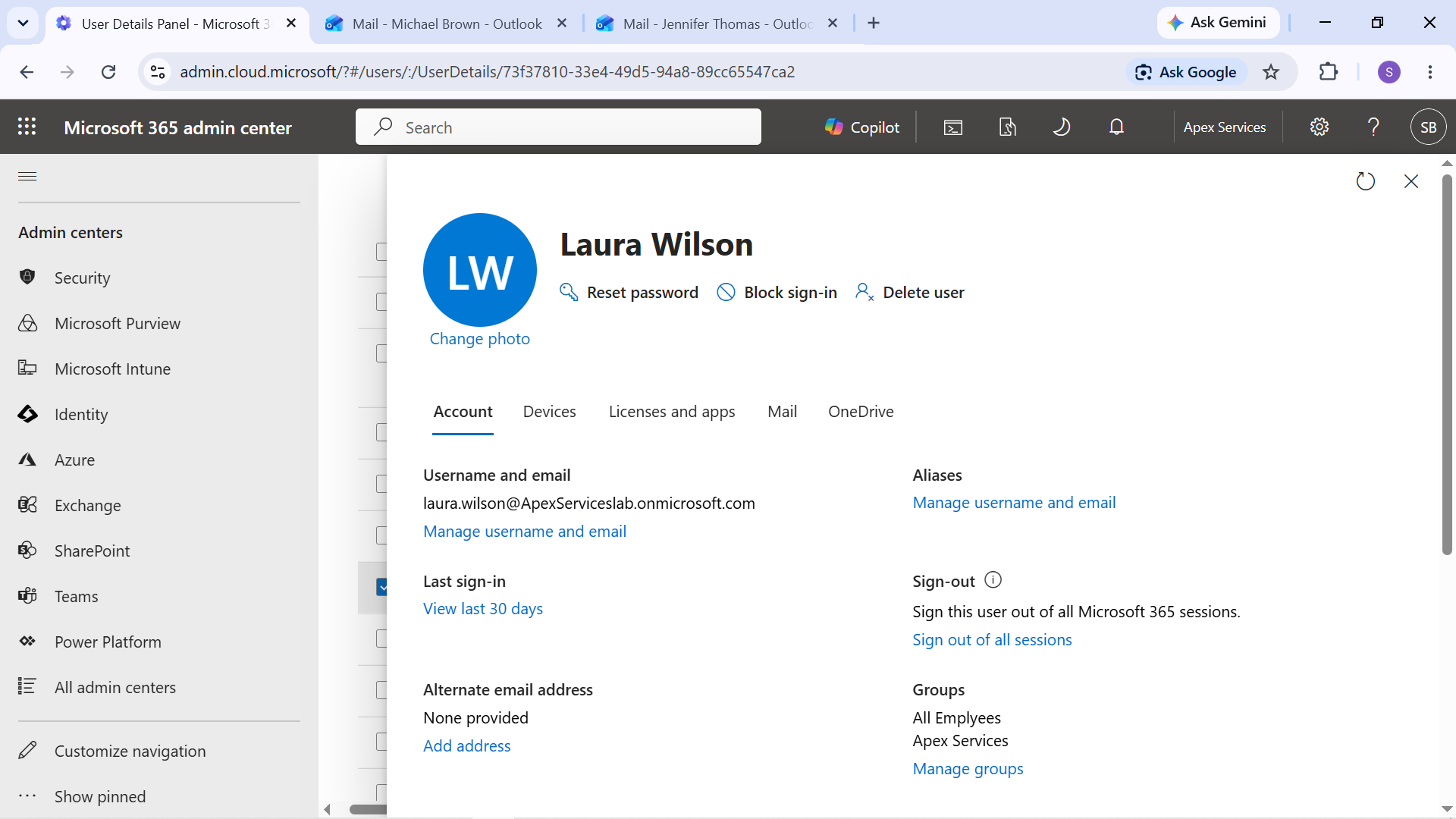Switch to the OneDrive tab
Image resolution: width=1456 pixels, height=819 pixels.
pos(861,412)
